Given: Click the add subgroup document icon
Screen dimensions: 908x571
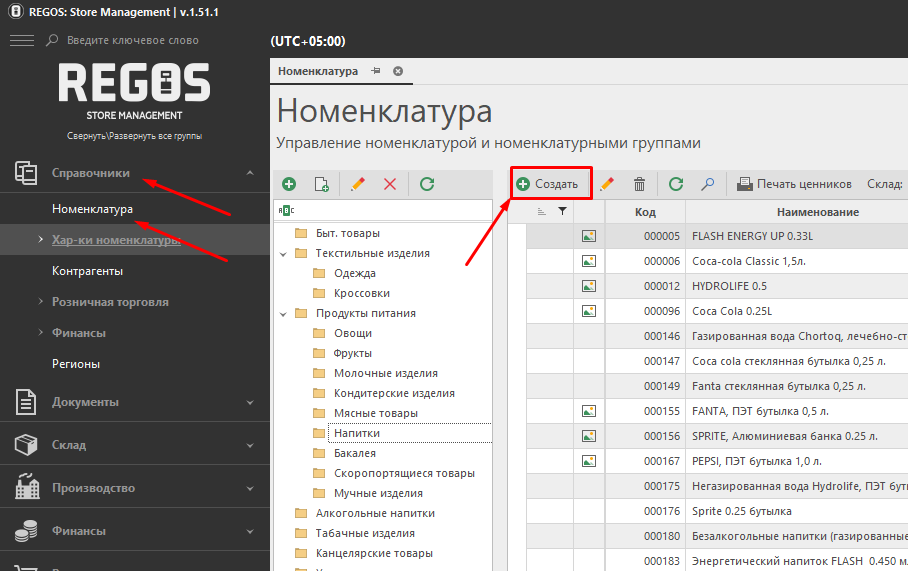Looking at the screenshot, I should click(321, 184).
